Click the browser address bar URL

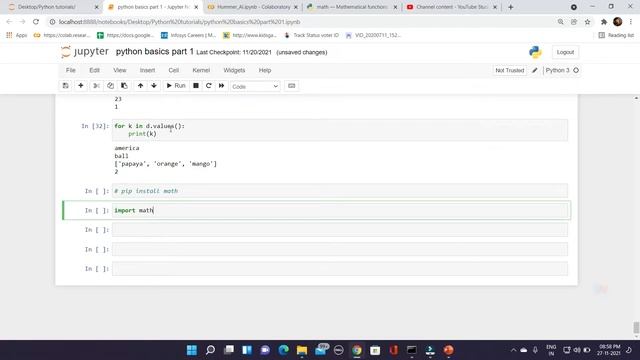click(x=179, y=22)
